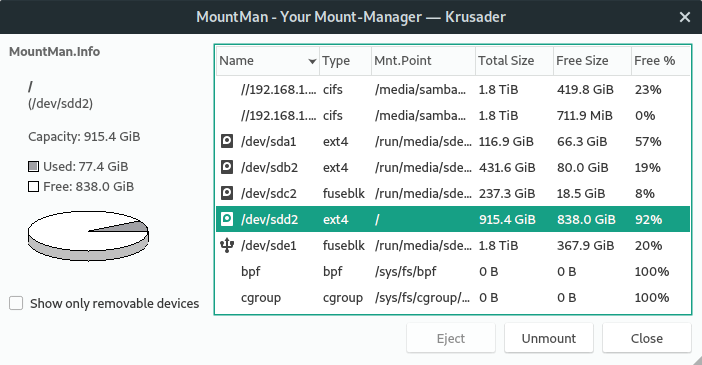The width and height of the screenshot is (702, 365).
Task: Click the Unmount button
Action: point(549,338)
